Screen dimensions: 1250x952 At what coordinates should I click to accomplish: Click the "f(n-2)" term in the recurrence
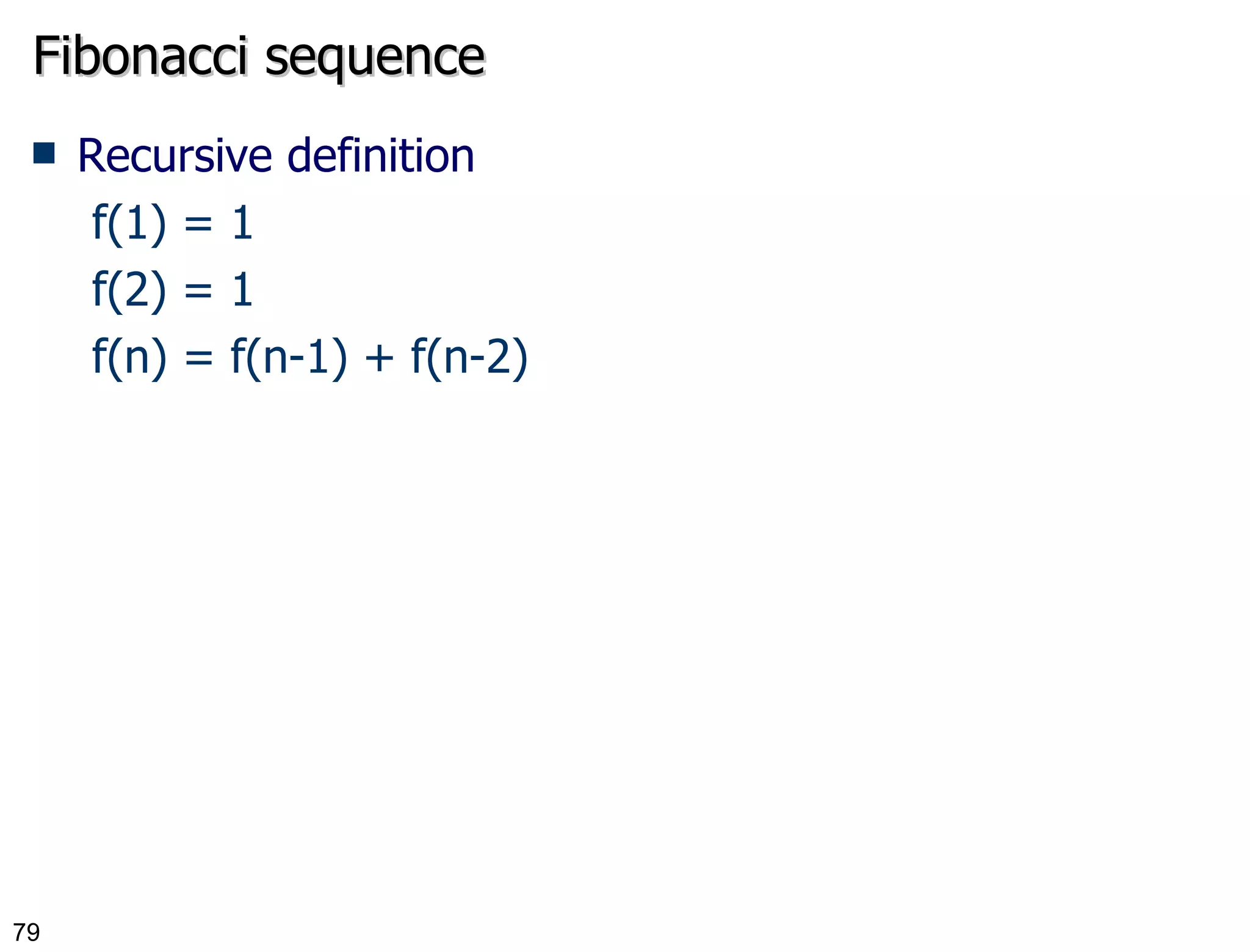coord(469,358)
